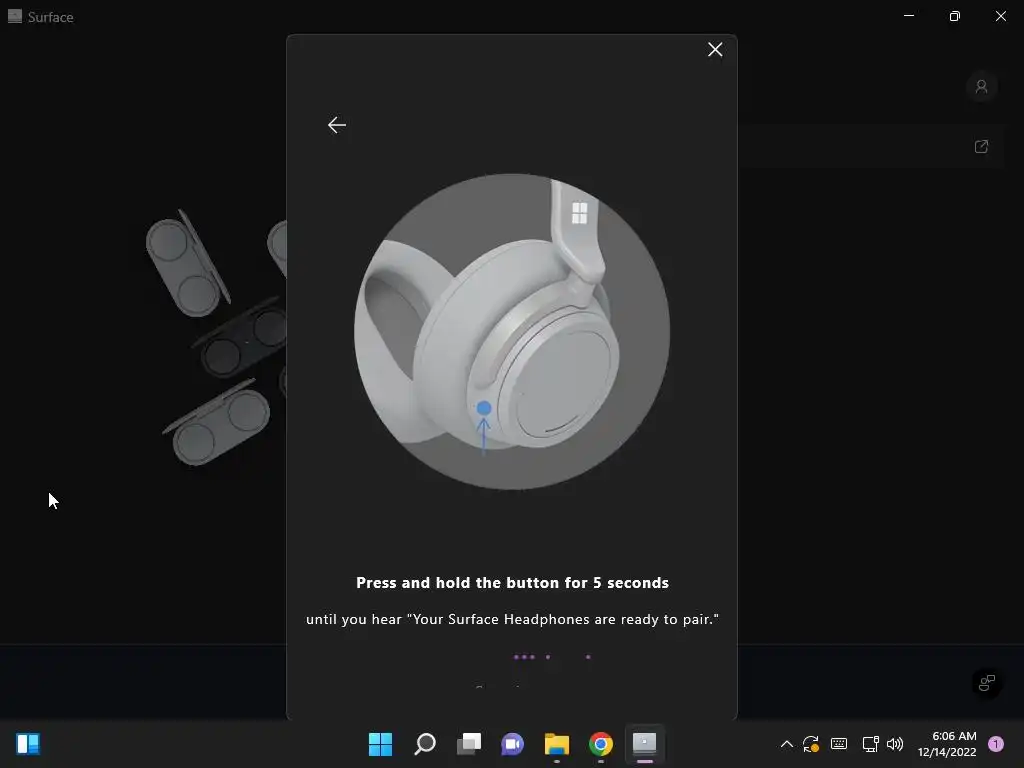This screenshot has width=1024, height=768.
Task: Open Google Chrome from taskbar
Action: [601, 744]
